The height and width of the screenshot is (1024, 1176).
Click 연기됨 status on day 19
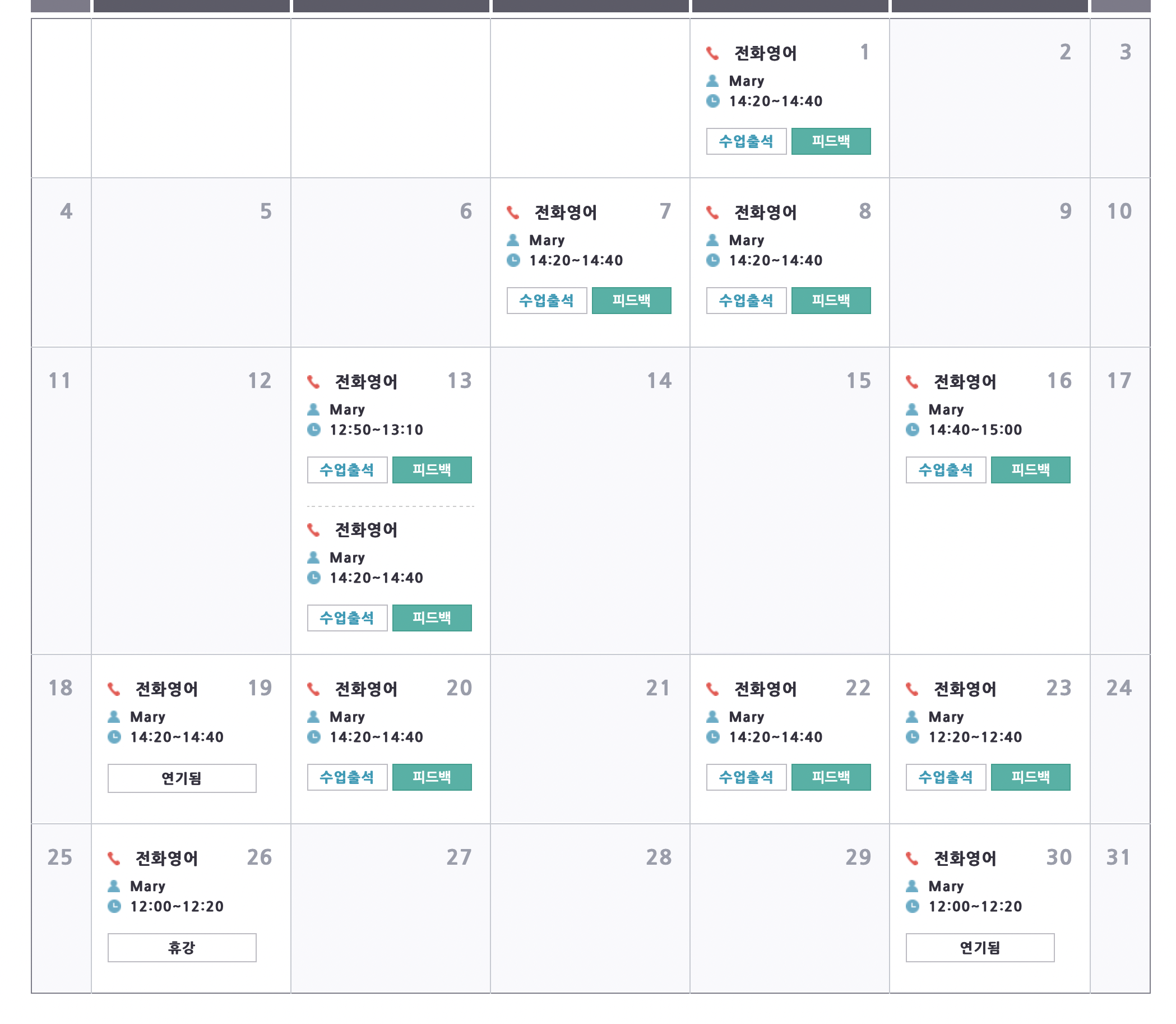(x=182, y=778)
